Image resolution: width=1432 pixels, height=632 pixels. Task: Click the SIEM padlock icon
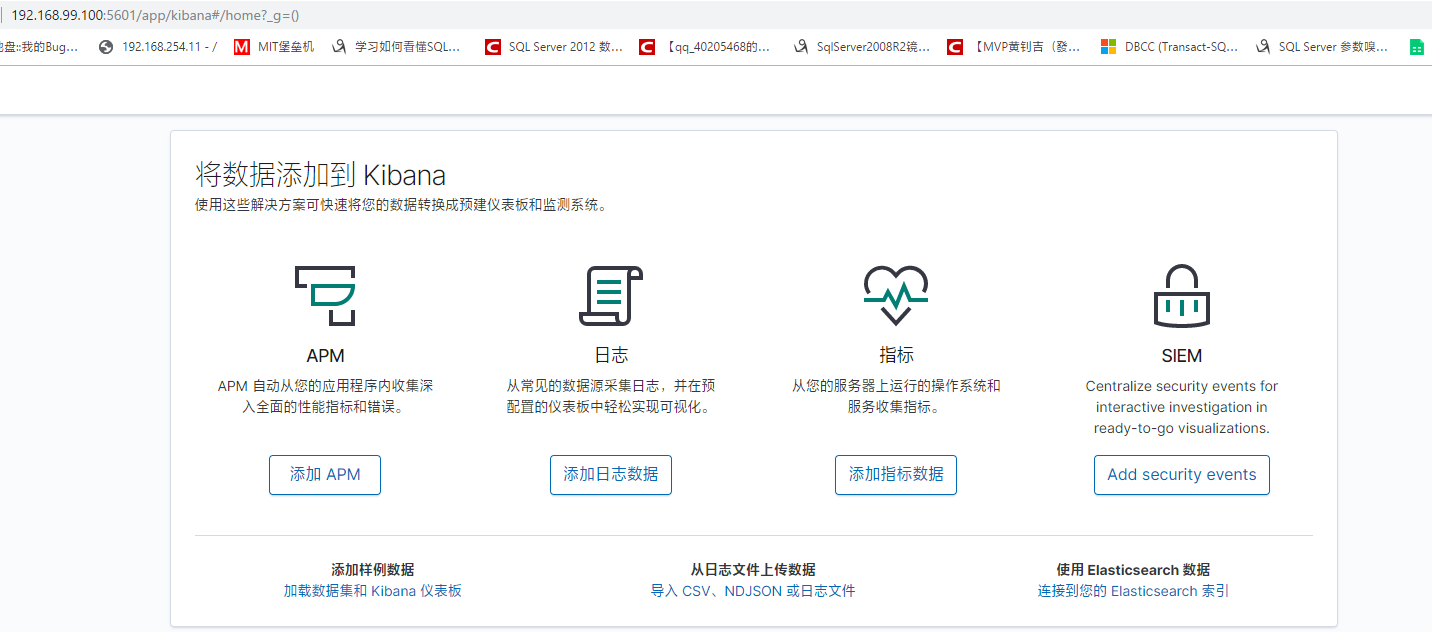[x=1181, y=296]
